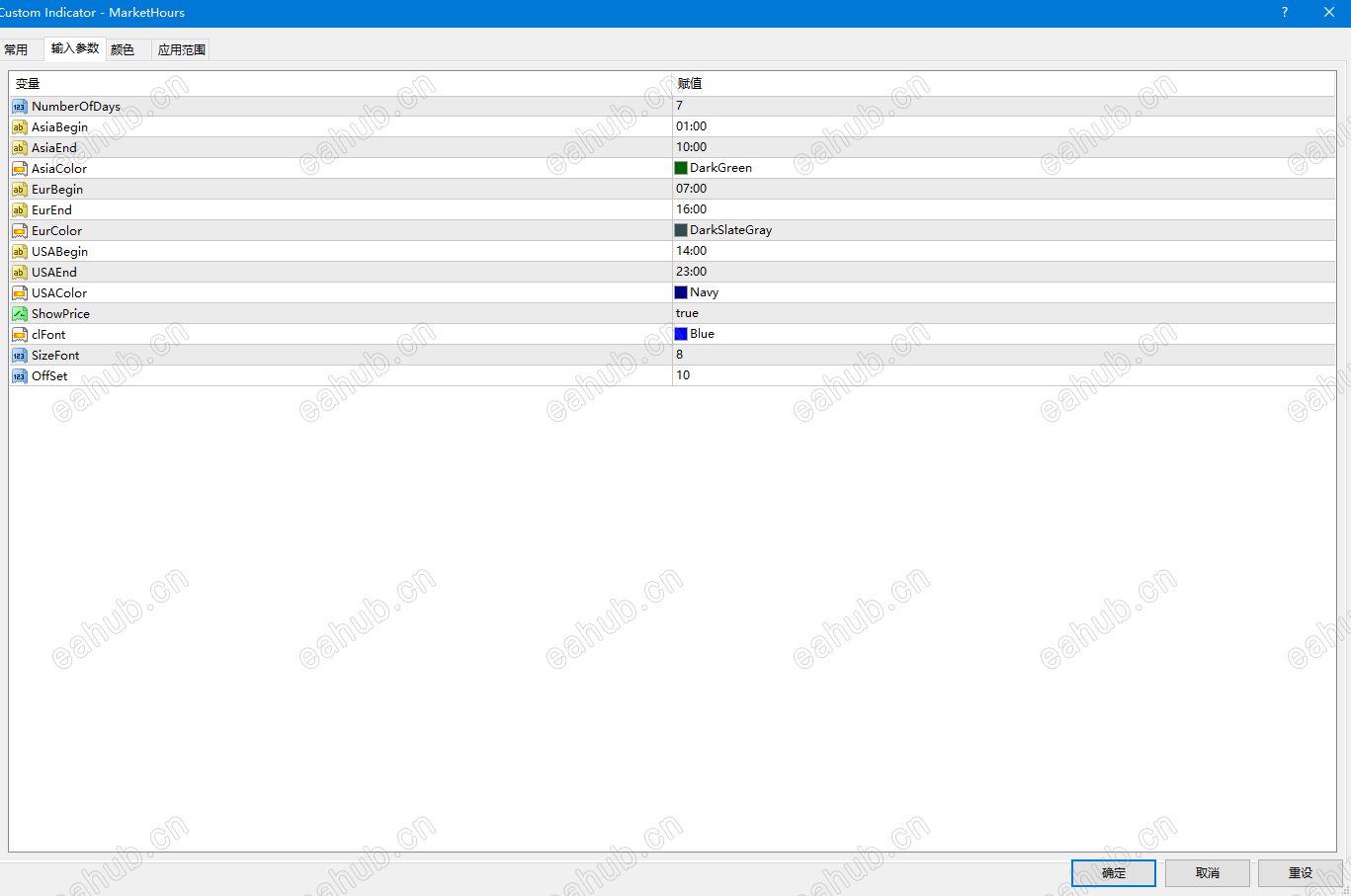The height and width of the screenshot is (896, 1351).
Task: Click the Navy swatch for USAColor
Action: [679, 291]
